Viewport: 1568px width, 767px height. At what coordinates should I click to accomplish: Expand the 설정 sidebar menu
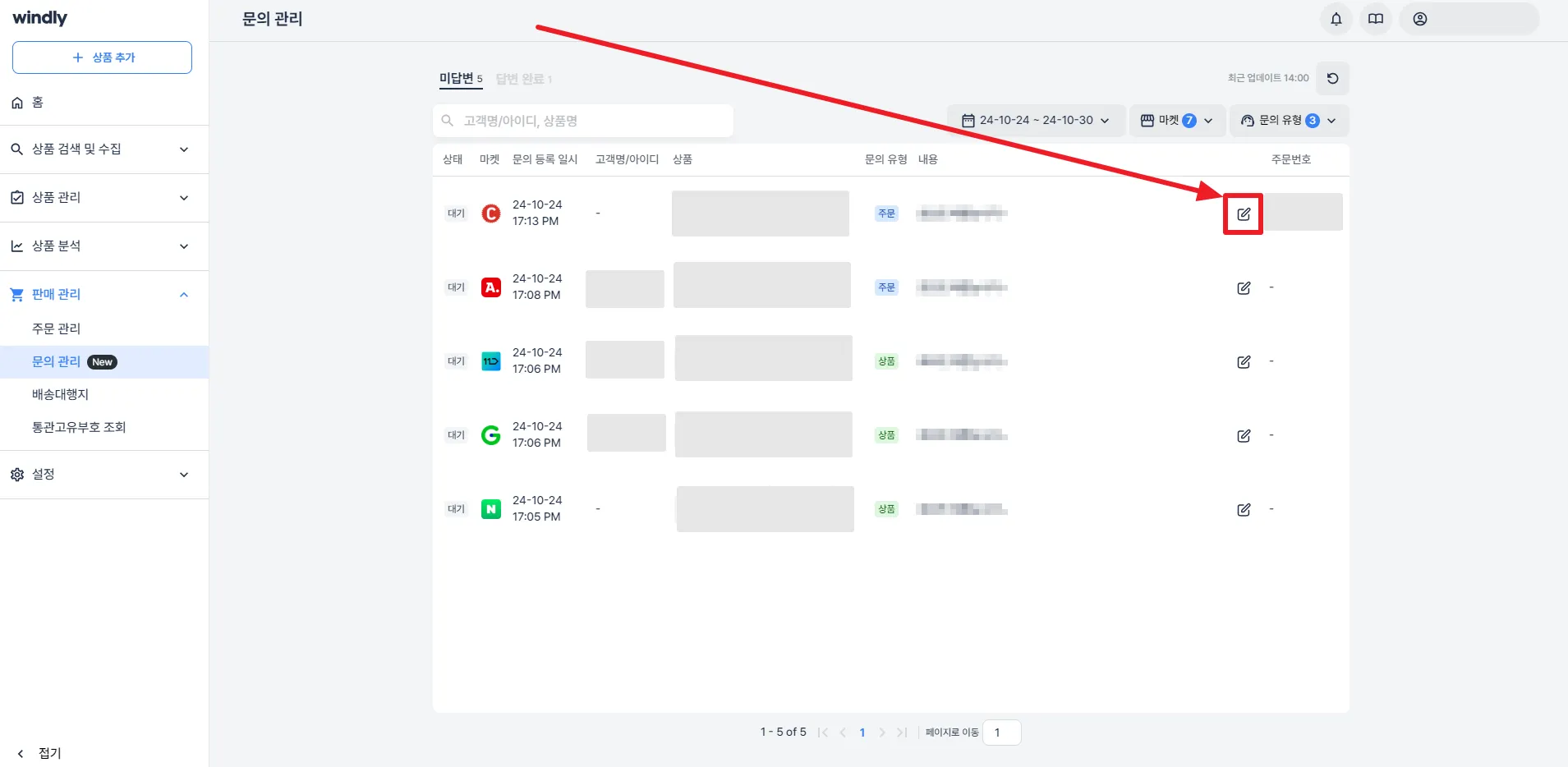click(104, 475)
